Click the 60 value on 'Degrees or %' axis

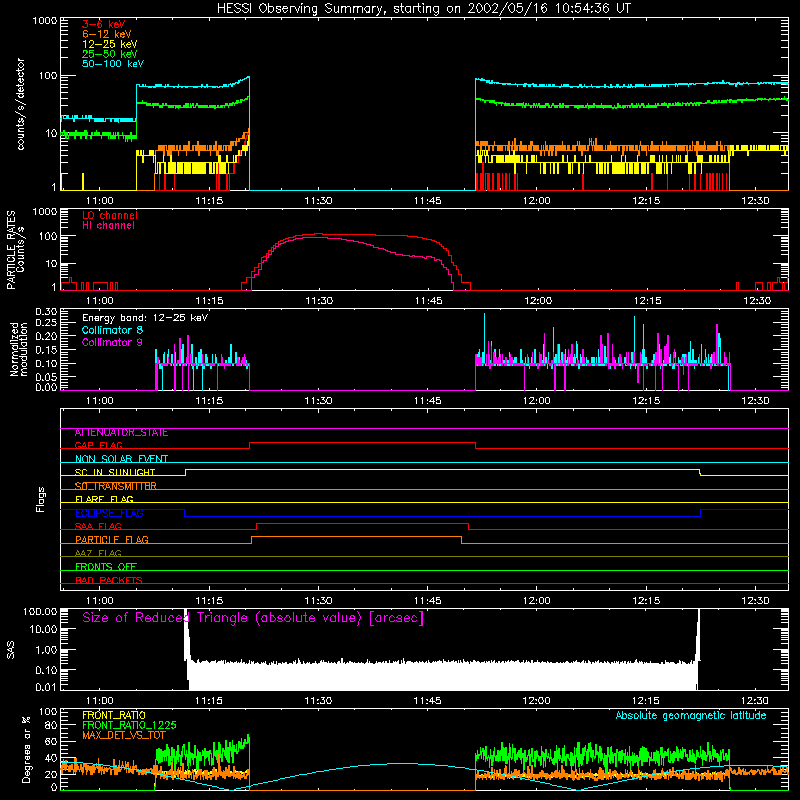(51, 741)
